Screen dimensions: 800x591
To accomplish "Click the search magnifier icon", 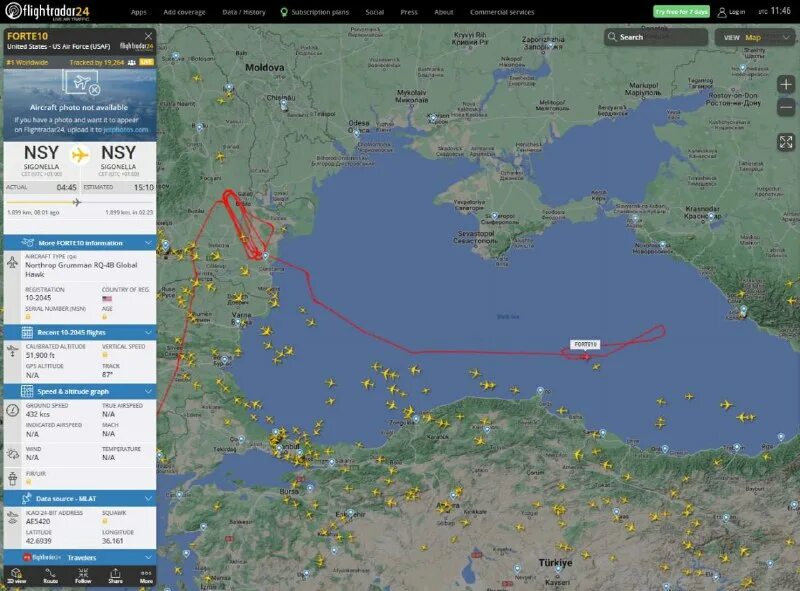I will (611, 36).
